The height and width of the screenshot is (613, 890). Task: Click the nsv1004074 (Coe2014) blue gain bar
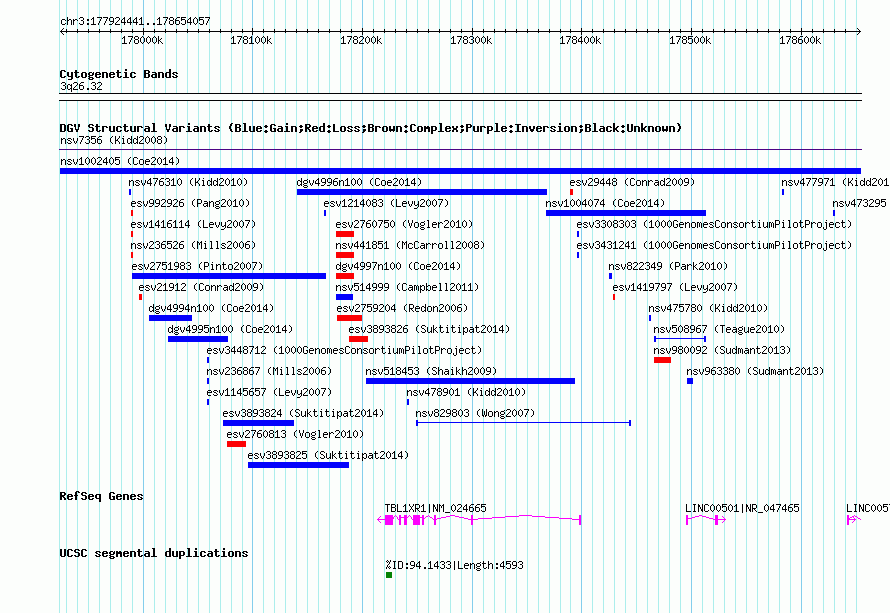pyautogui.click(x=626, y=213)
